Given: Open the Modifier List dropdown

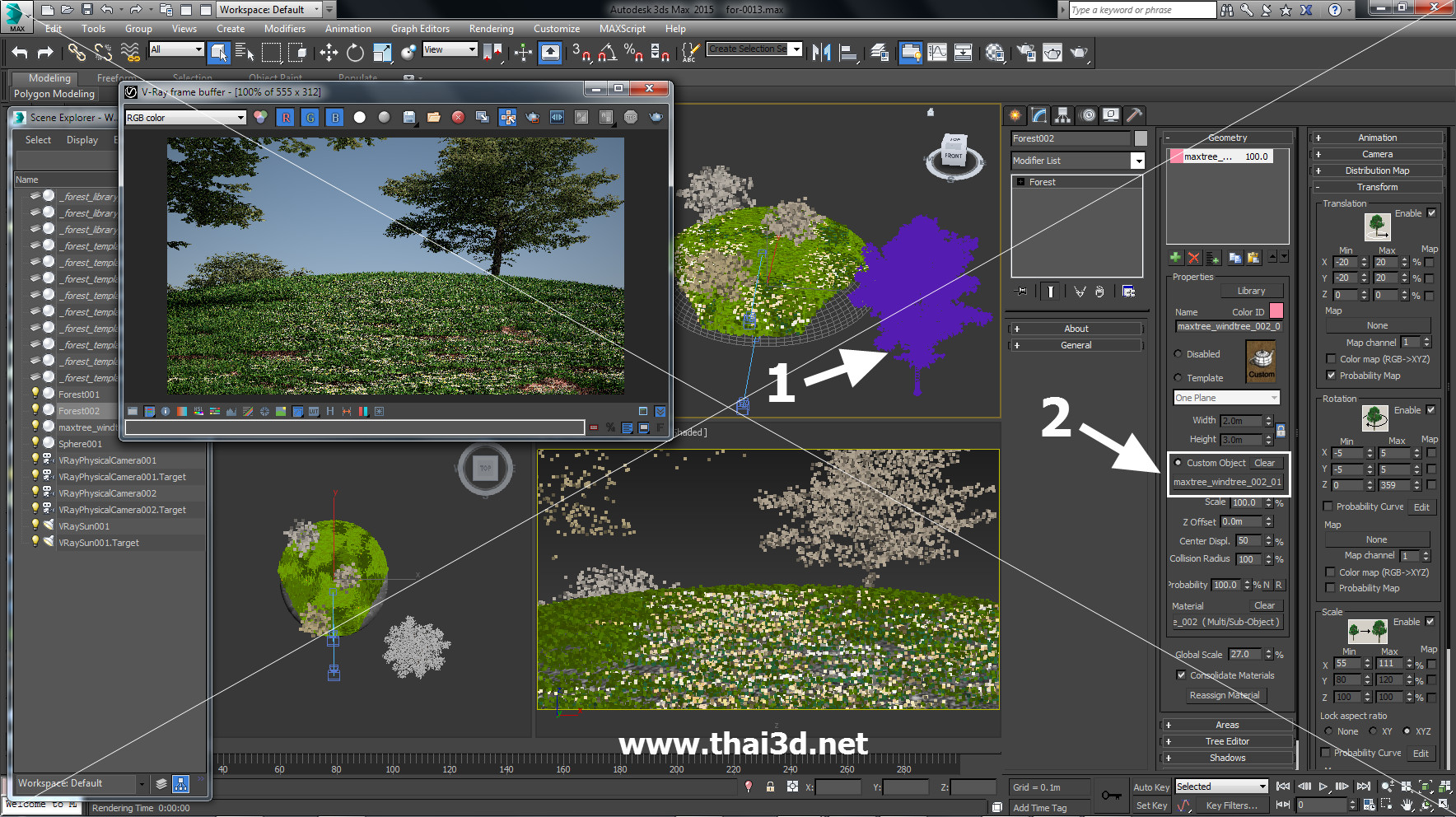Looking at the screenshot, I should tap(1137, 161).
